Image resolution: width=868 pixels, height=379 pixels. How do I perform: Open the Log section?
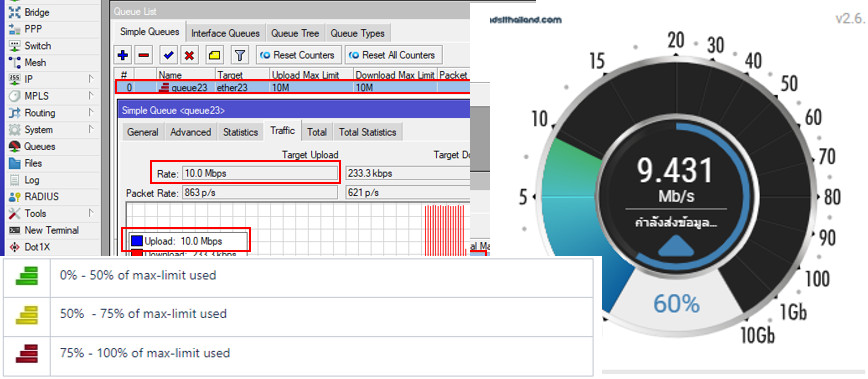click(x=32, y=180)
